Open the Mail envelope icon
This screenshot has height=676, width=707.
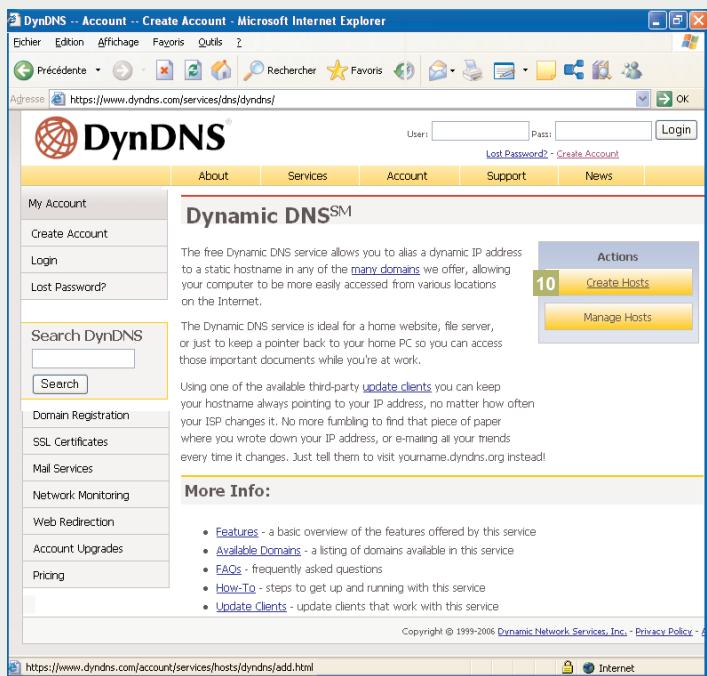(437, 70)
